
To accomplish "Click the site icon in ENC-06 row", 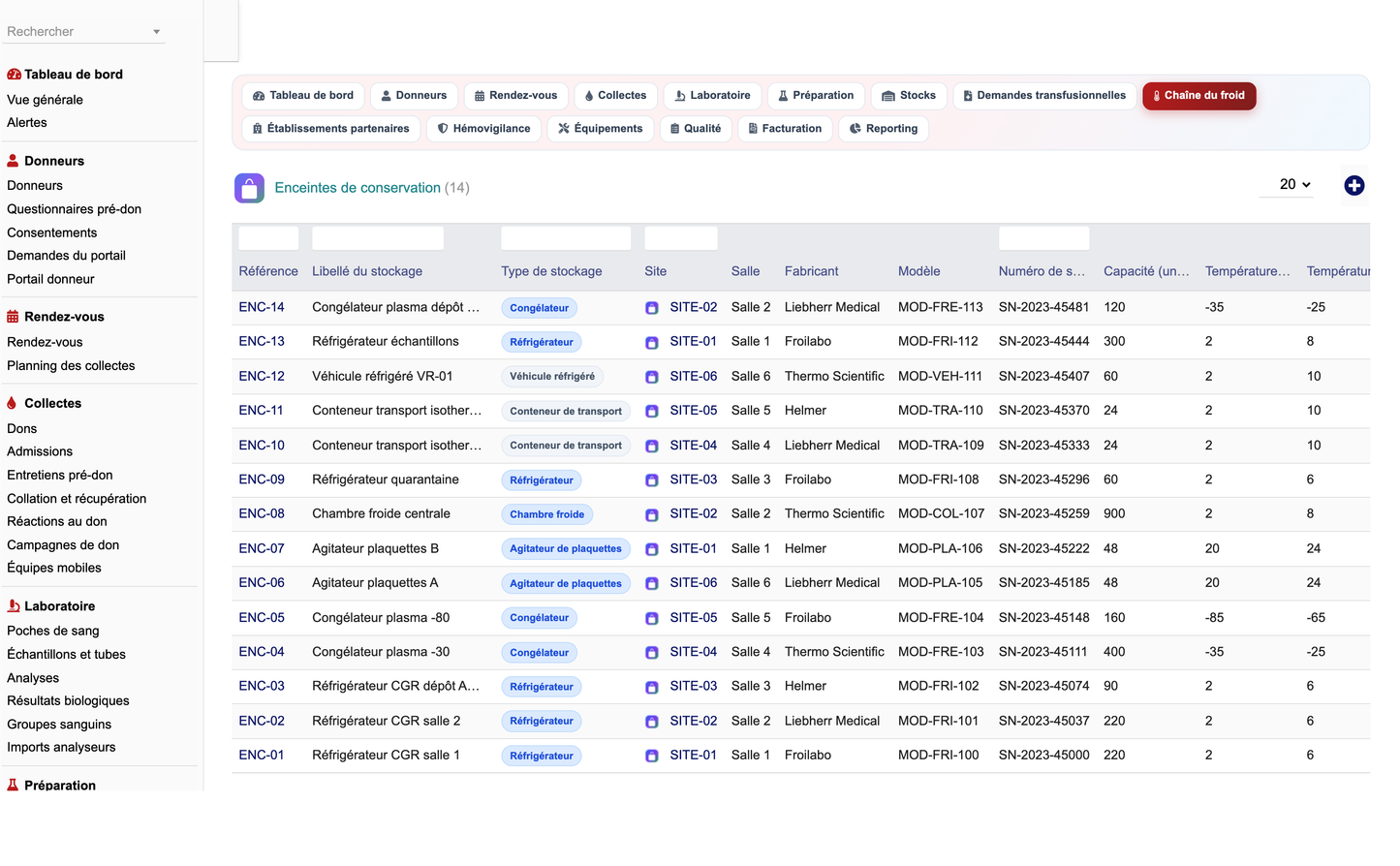I will point(652,583).
